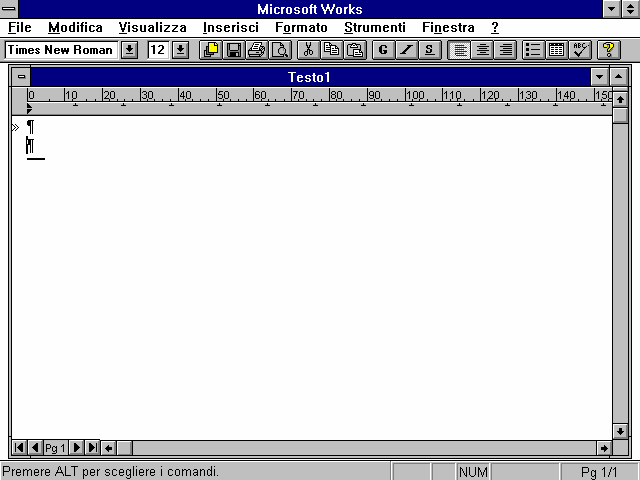Image resolution: width=640 pixels, height=480 pixels.
Task: Go to the next page button
Action: point(77,448)
